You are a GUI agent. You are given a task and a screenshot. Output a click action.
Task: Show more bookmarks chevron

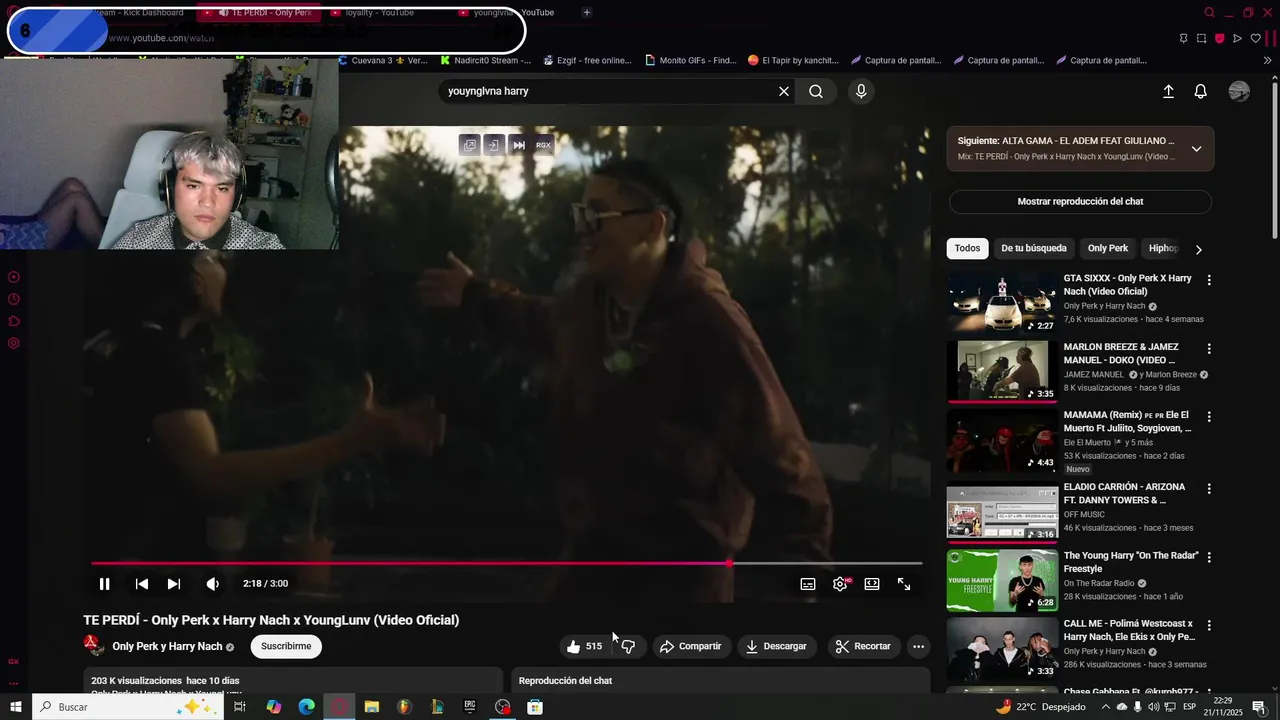click(1268, 60)
